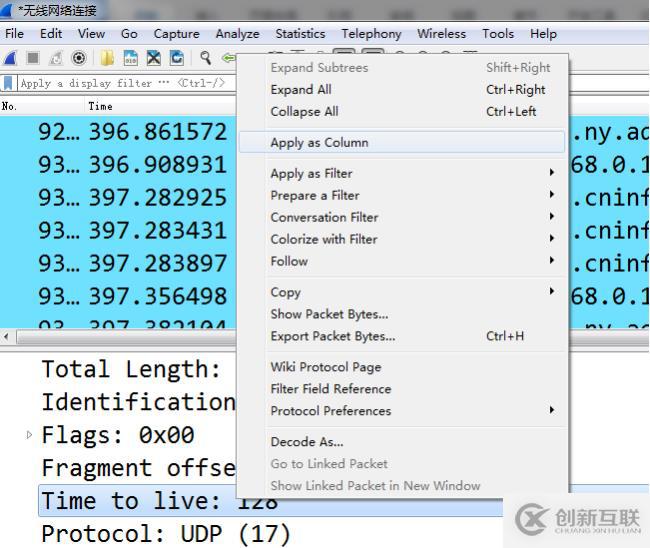Go back with the green left arrow
The image size is (650, 548).
pyautogui.click(x=228, y=58)
